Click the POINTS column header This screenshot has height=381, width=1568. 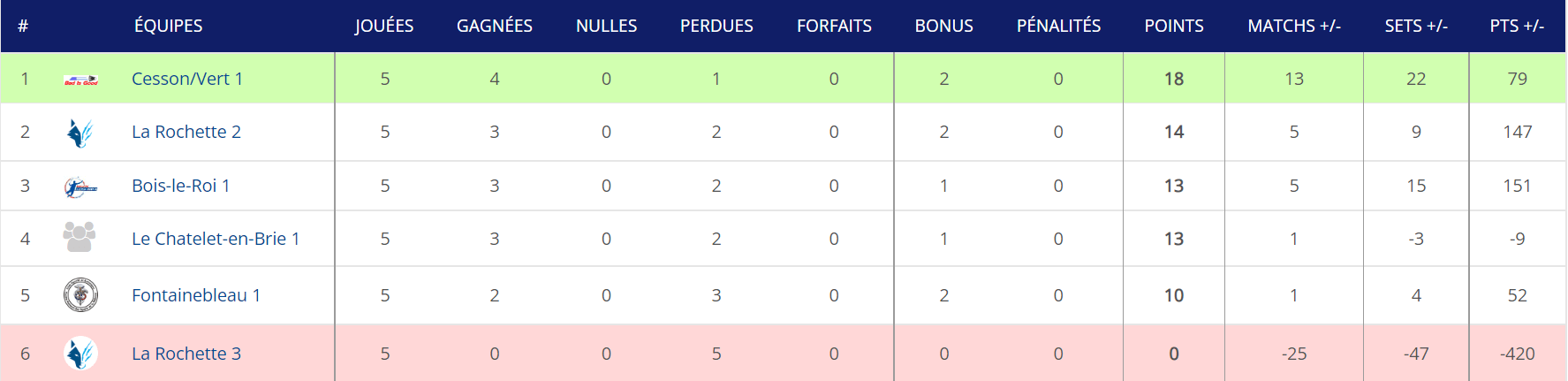(x=1173, y=26)
